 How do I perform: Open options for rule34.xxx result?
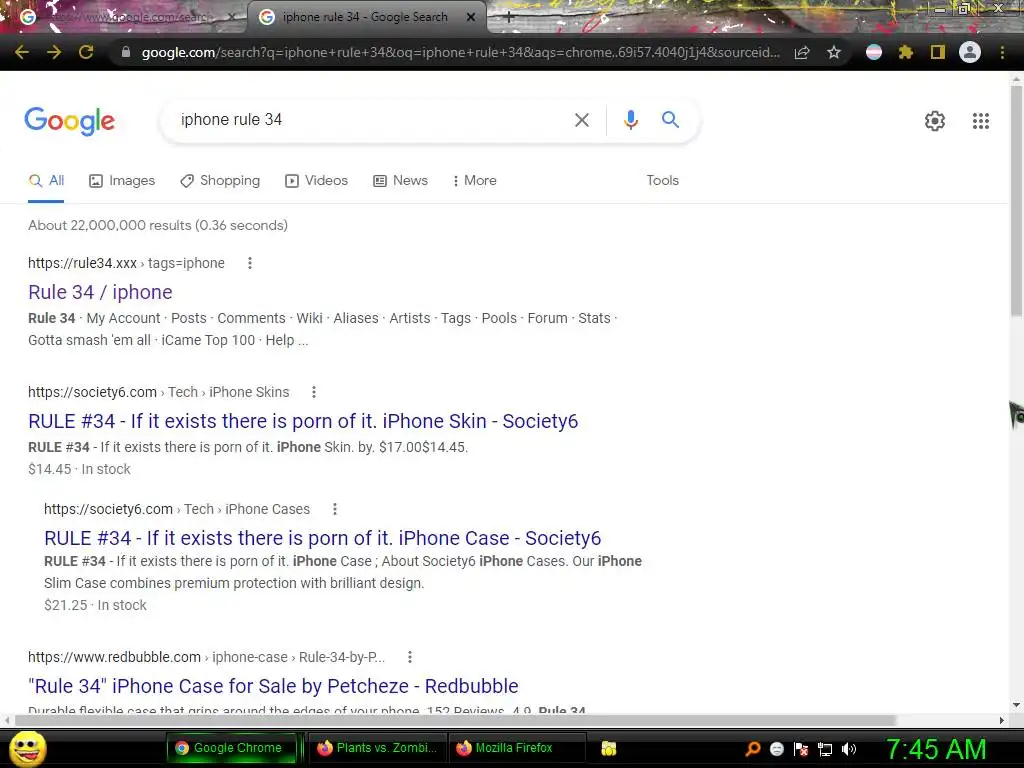pos(249,263)
